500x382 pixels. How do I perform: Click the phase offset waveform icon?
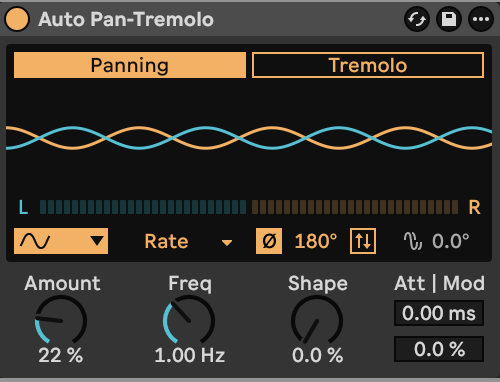tap(413, 241)
